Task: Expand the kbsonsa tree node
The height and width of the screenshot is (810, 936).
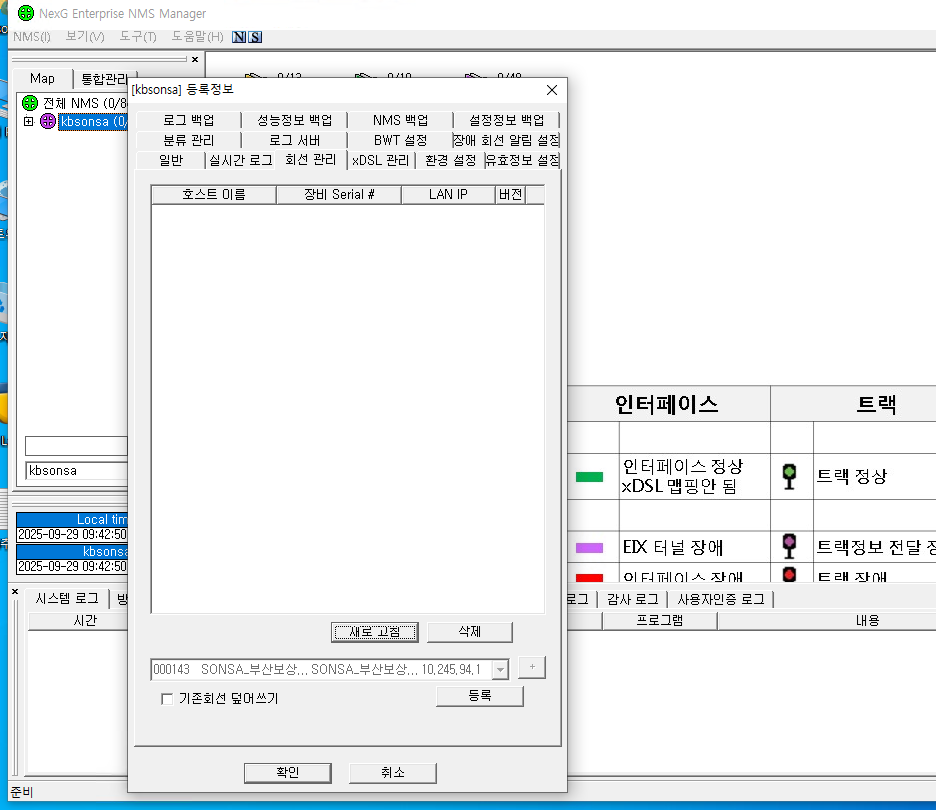Action: pos(28,122)
